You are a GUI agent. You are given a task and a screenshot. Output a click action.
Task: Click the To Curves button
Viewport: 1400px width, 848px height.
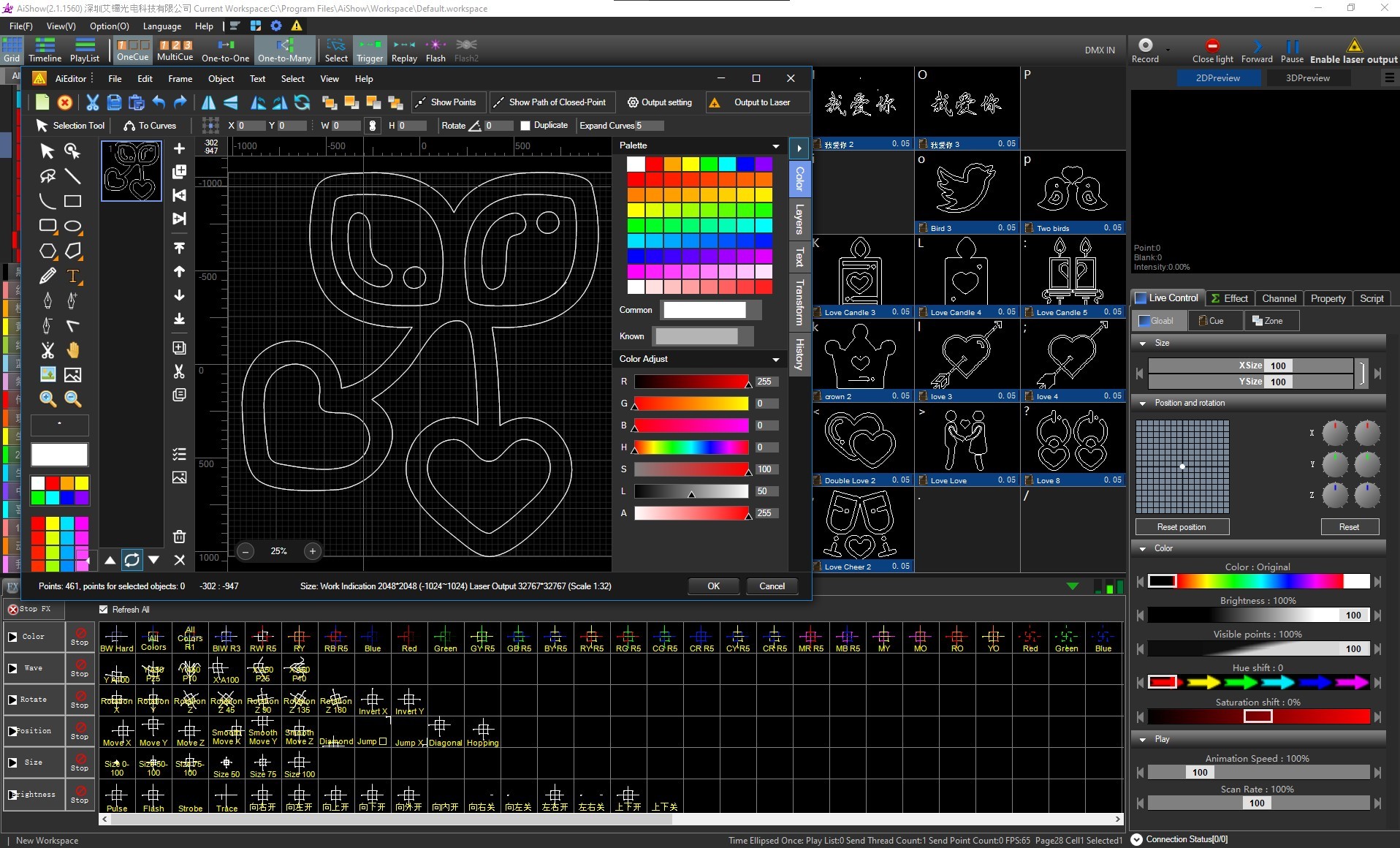tap(150, 126)
